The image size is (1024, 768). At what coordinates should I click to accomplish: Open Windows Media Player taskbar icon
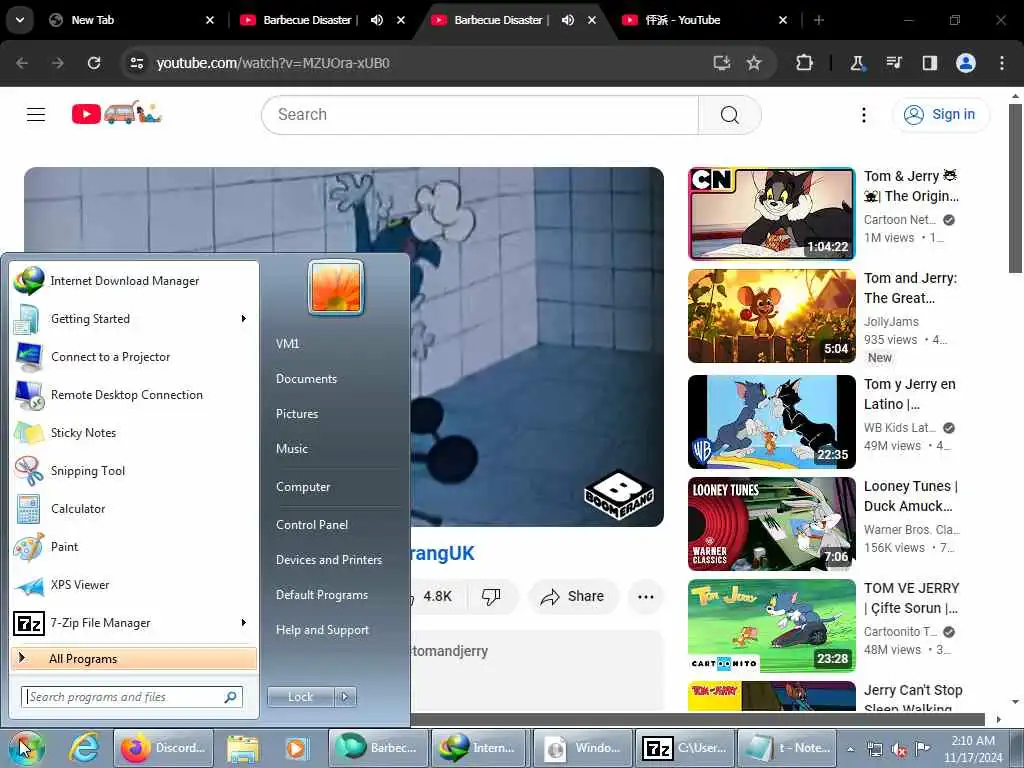[296, 748]
